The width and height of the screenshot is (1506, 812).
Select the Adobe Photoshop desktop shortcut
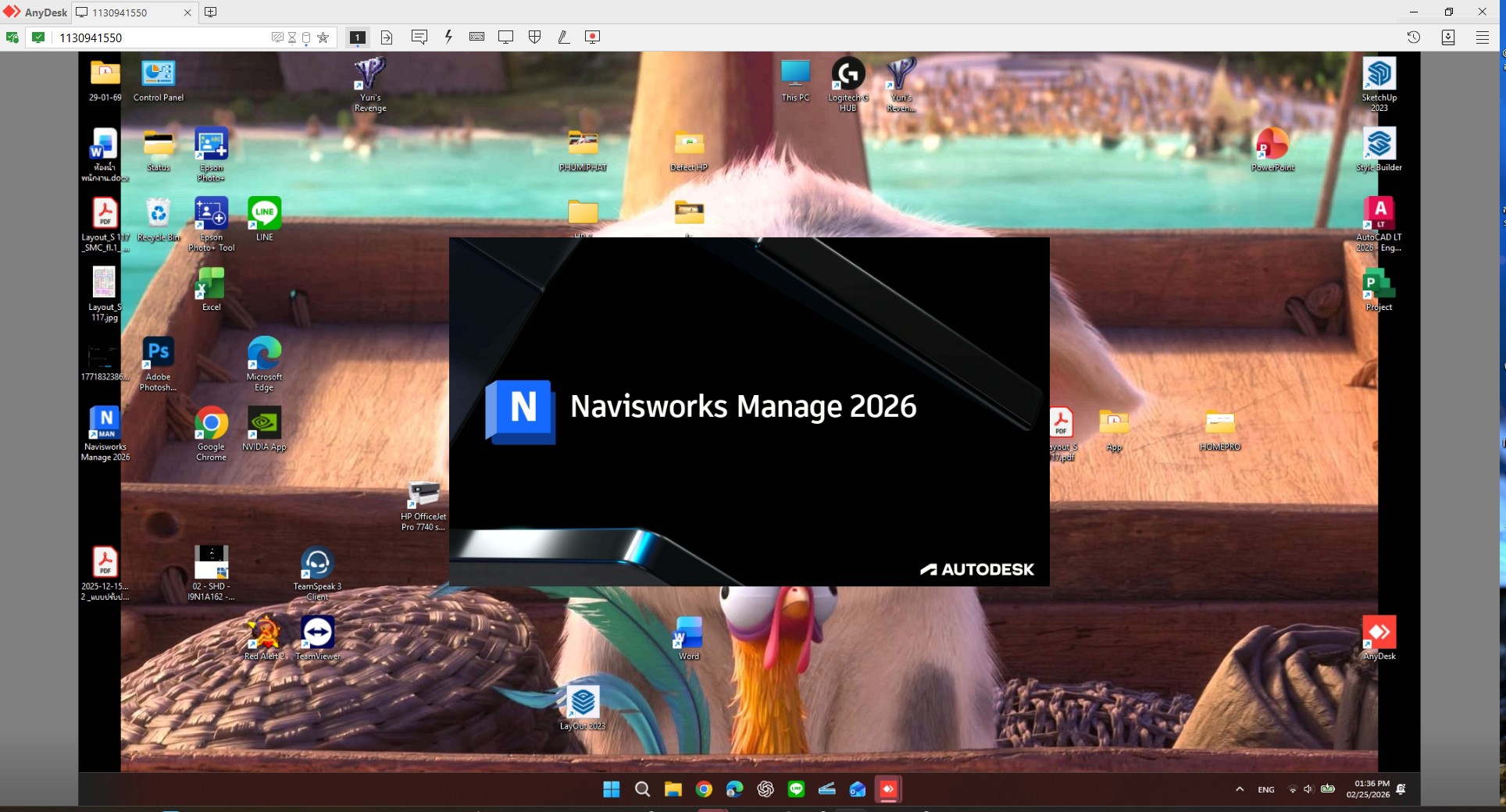[159, 364]
